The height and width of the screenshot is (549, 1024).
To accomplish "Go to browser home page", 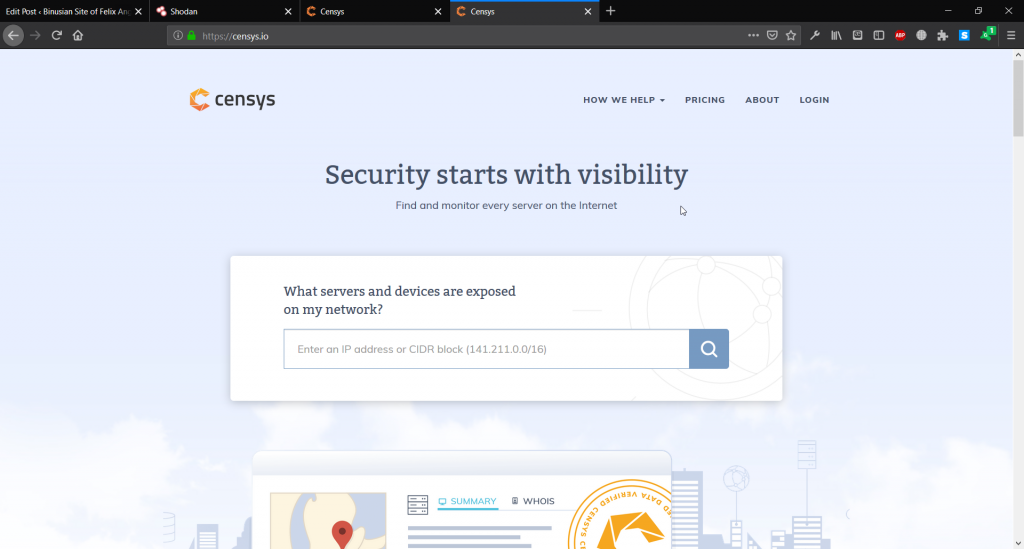I will pos(78,35).
